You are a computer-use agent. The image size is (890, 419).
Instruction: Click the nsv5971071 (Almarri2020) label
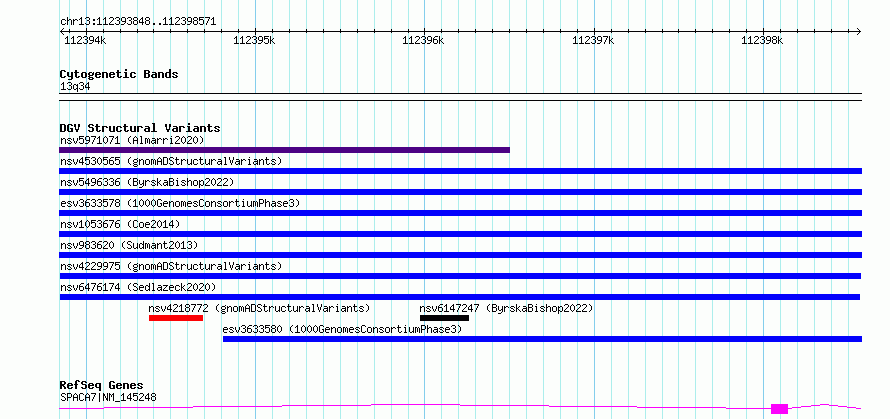pos(132,140)
